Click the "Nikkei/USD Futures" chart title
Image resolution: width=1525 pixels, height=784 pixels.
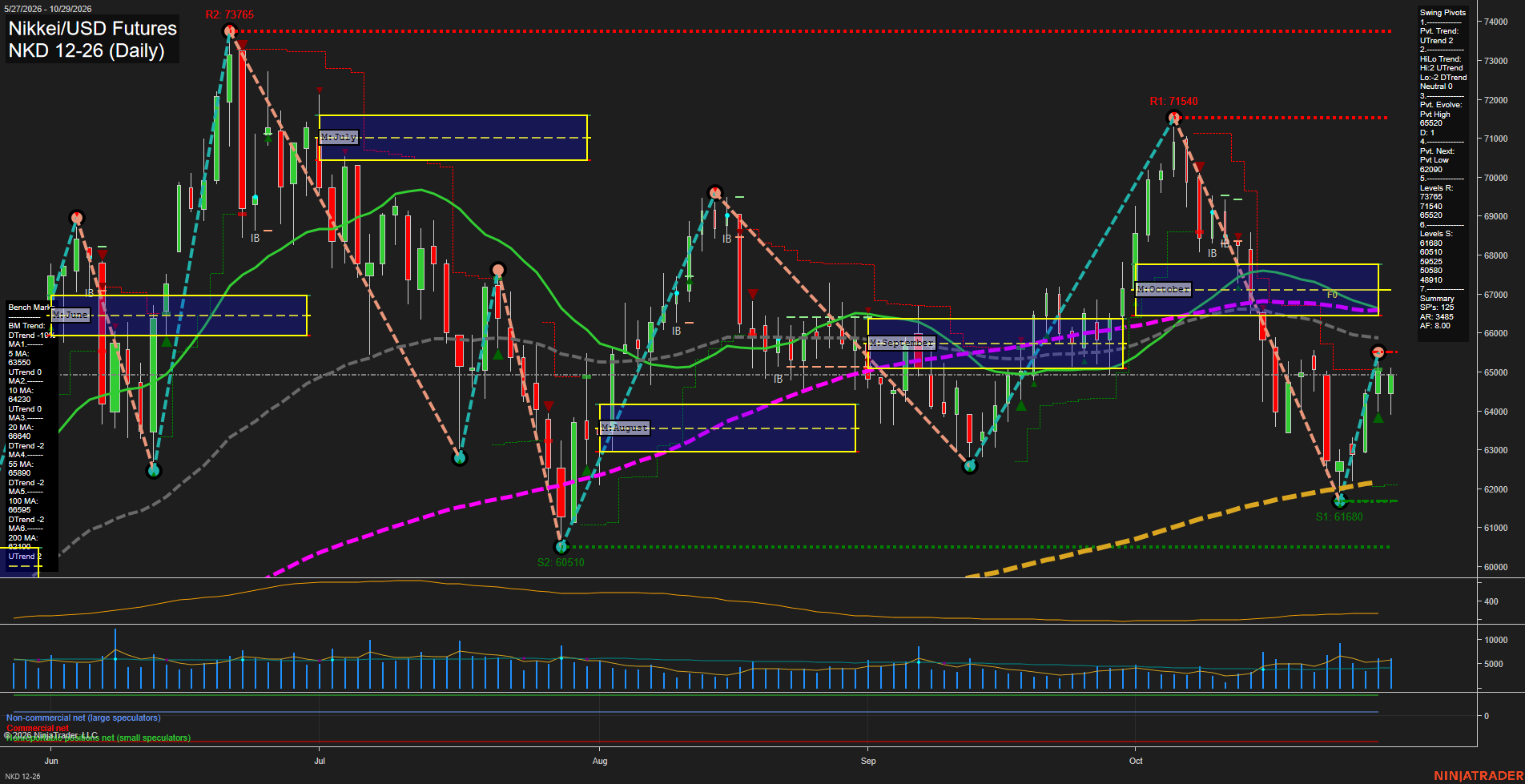(x=92, y=29)
